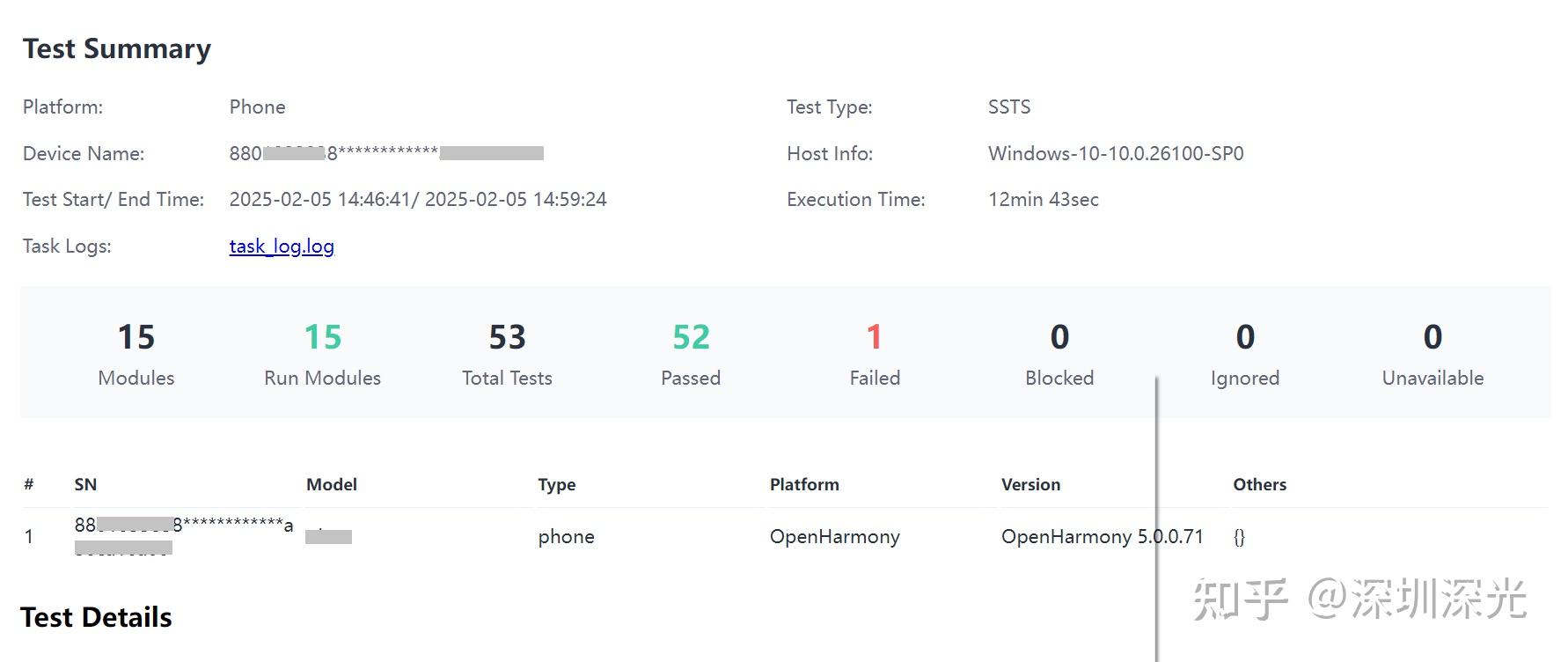Click the Others column header
The height and width of the screenshot is (662, 1568).
pyautogui.click(x=1260, y=484)
